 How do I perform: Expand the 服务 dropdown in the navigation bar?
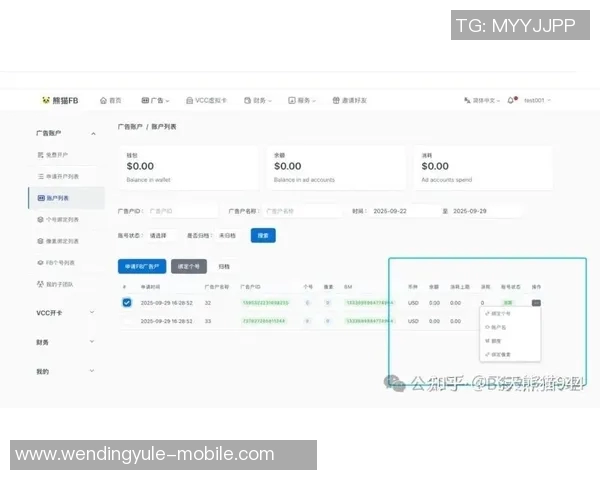[302, 100]
